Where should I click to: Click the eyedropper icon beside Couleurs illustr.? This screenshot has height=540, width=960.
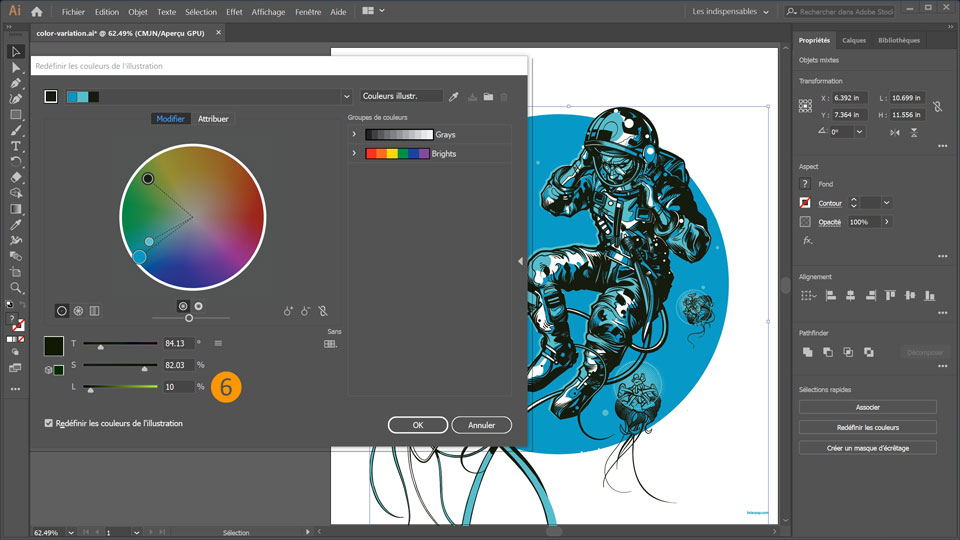coord(454,97)
